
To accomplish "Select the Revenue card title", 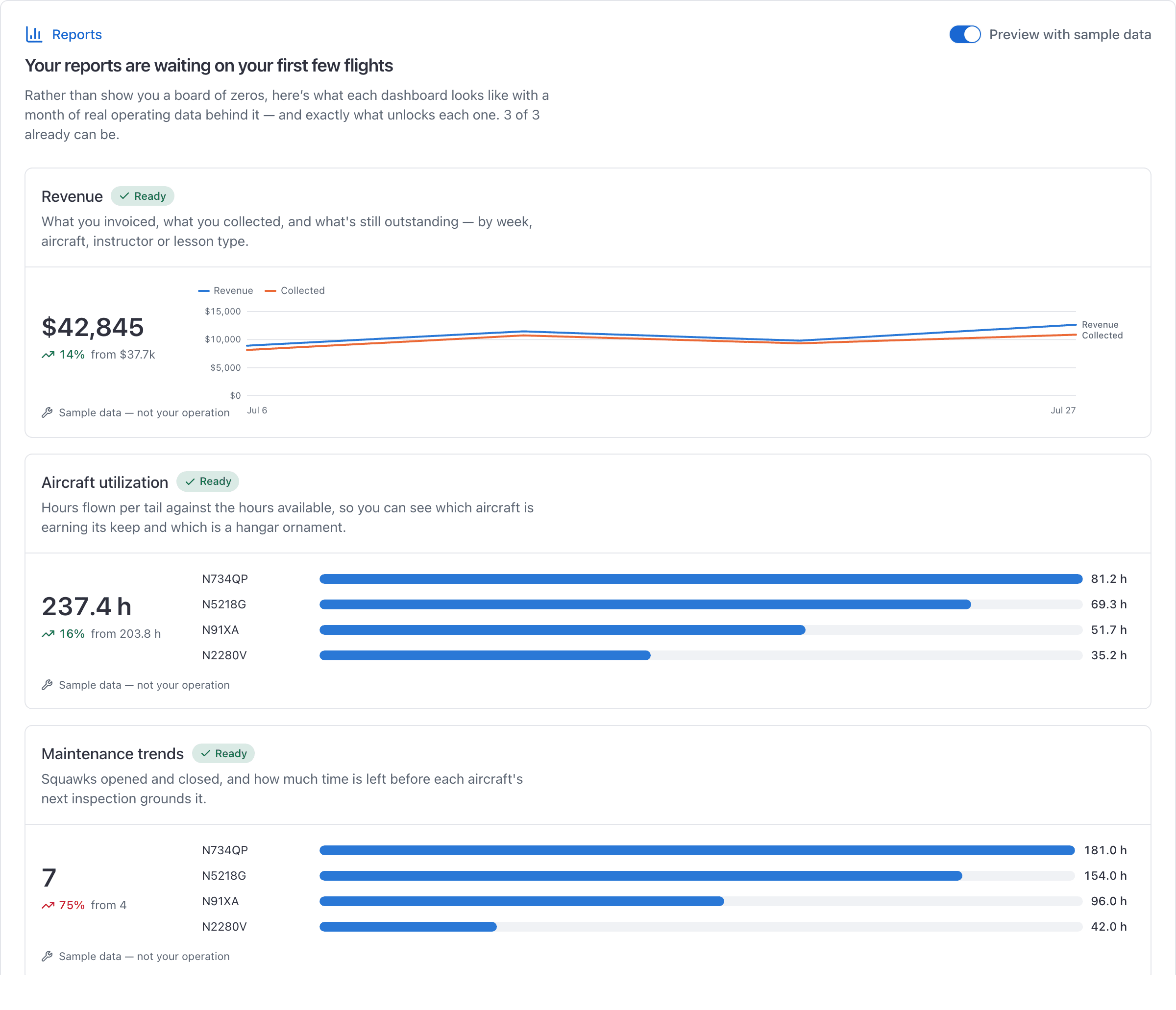I will click(x=72, y=196).
